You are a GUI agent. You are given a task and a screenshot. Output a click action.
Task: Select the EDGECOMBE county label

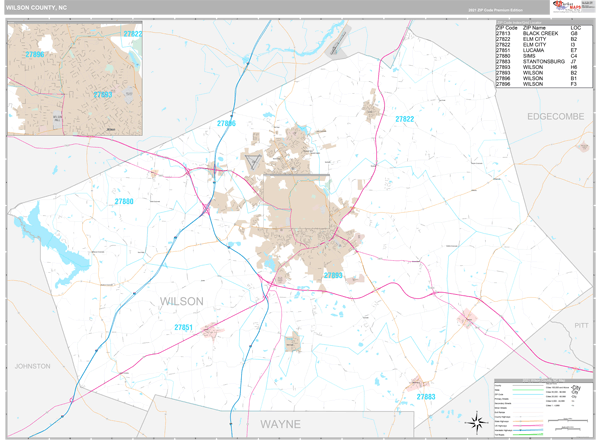(x=556, y=117)
